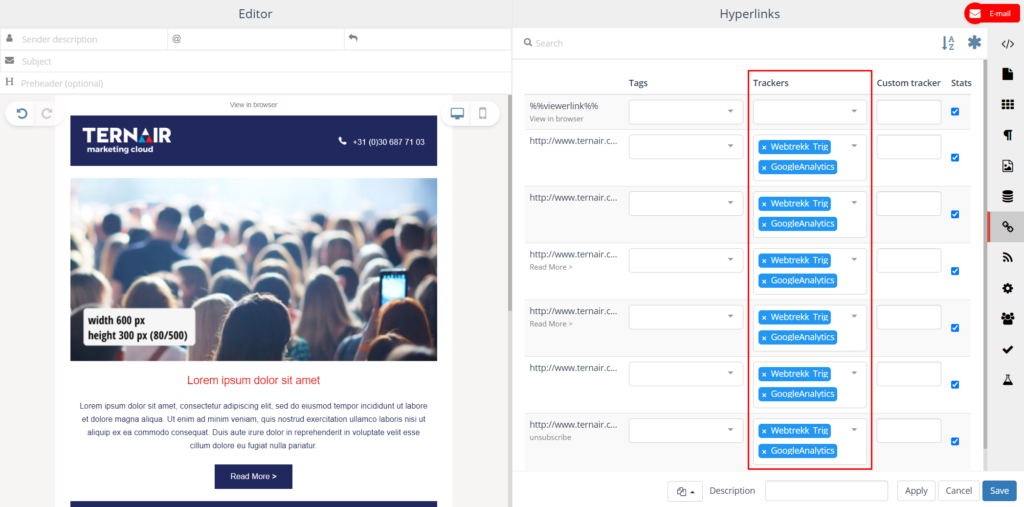Click the Read More > button in email

pyautogui.click(x=253, y=476)
